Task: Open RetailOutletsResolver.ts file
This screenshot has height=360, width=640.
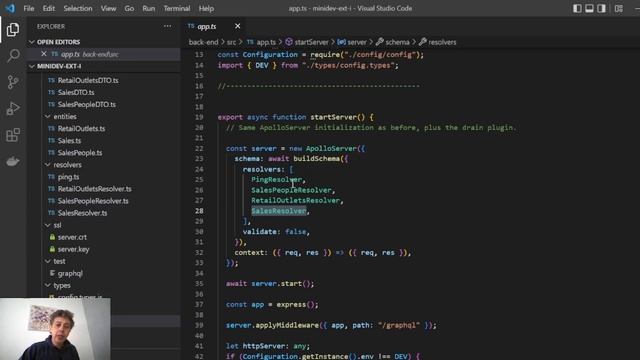Action: (94, 189)
